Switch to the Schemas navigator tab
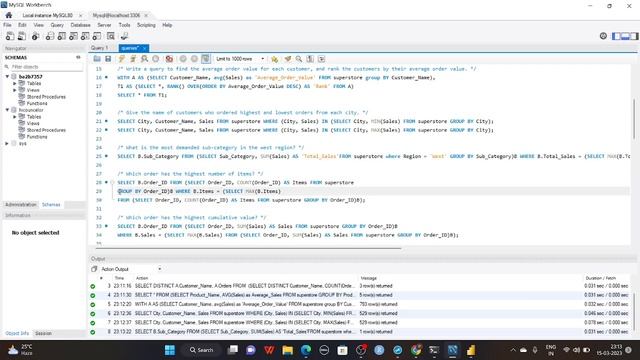This screenshot has height=360, width=640. click(x=51, y=204)
